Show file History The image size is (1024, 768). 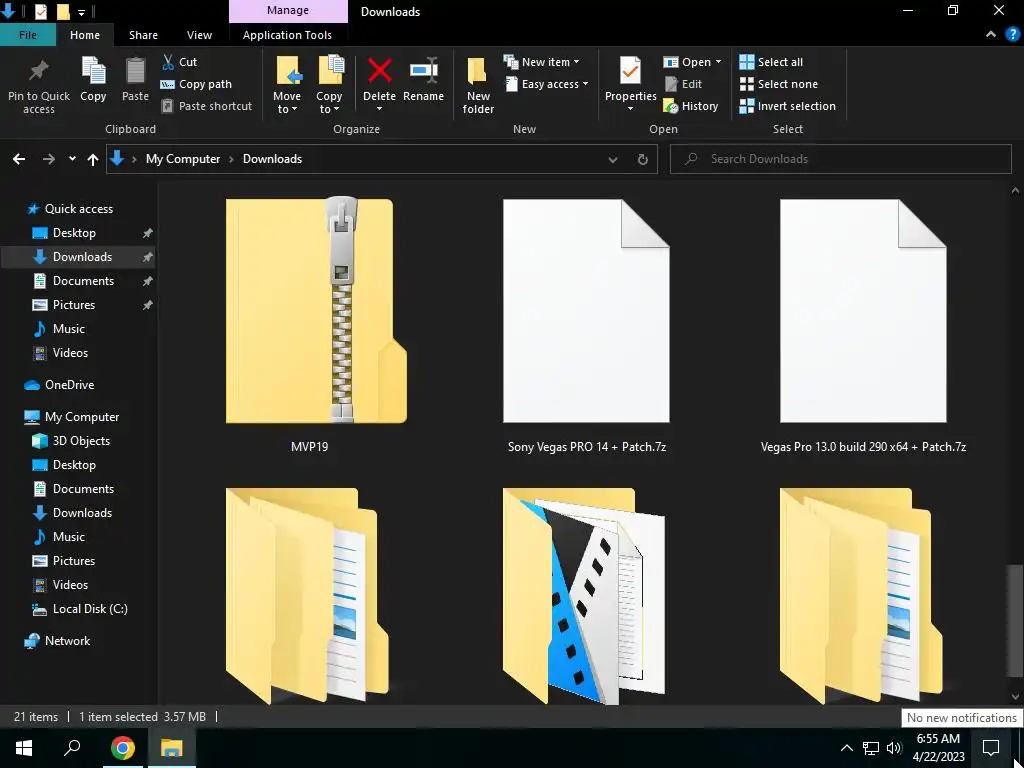point(691,106)
